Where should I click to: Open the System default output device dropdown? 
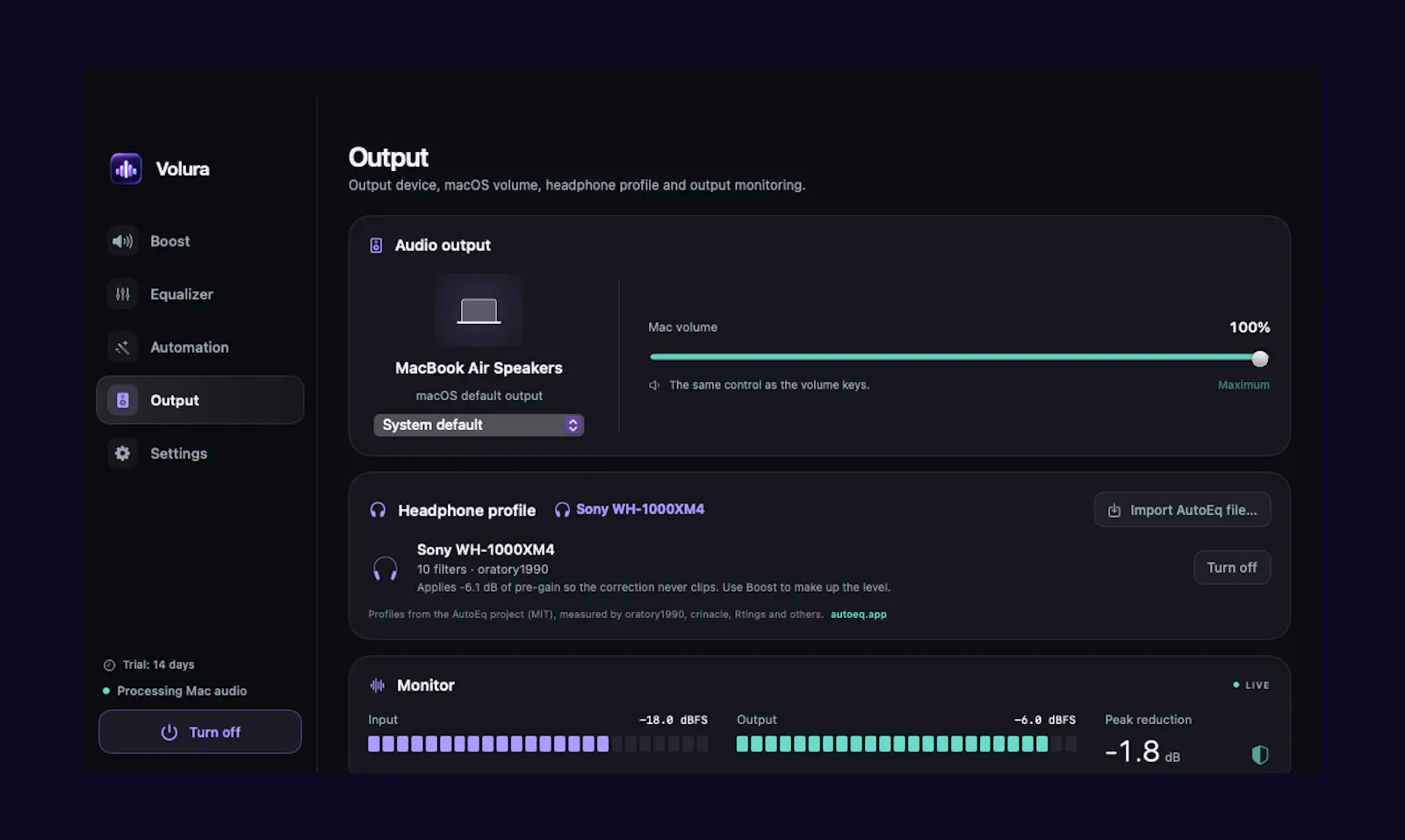click(x=479, y=425)
